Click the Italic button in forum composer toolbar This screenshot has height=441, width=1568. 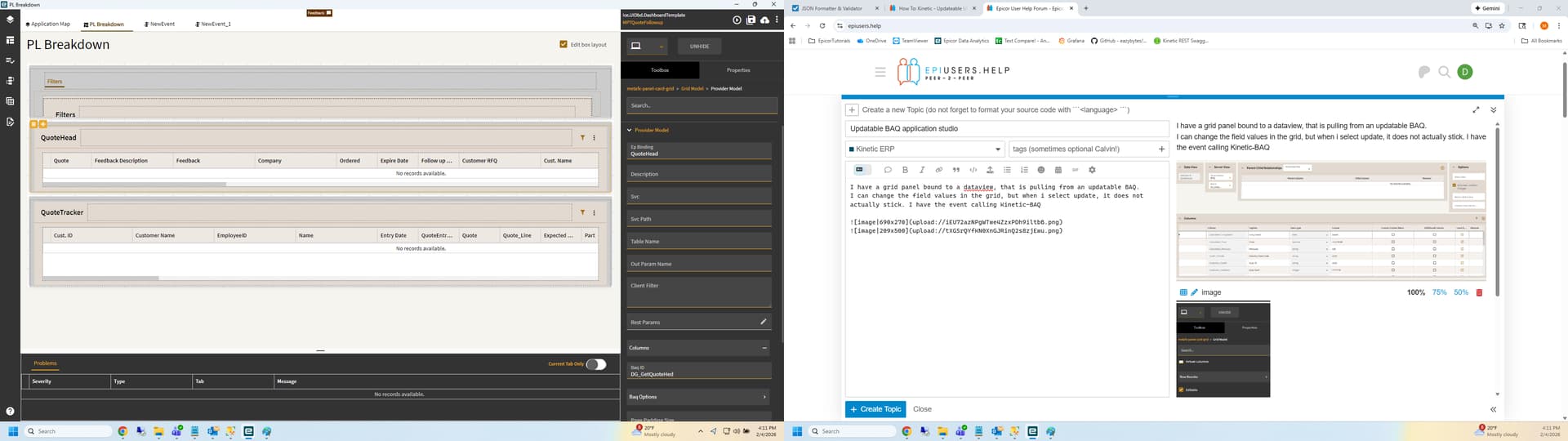point(922,170)
